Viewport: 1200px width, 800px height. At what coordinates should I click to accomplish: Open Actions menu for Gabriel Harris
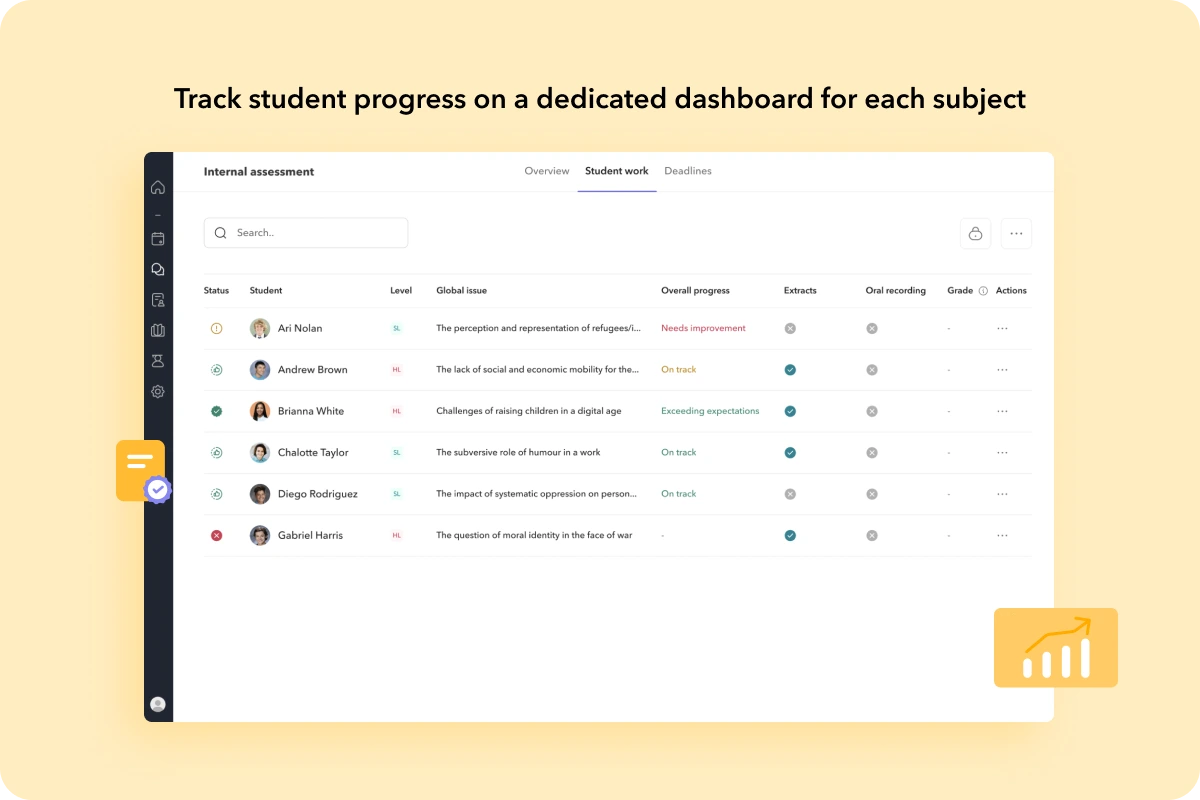coord(1002,536)
